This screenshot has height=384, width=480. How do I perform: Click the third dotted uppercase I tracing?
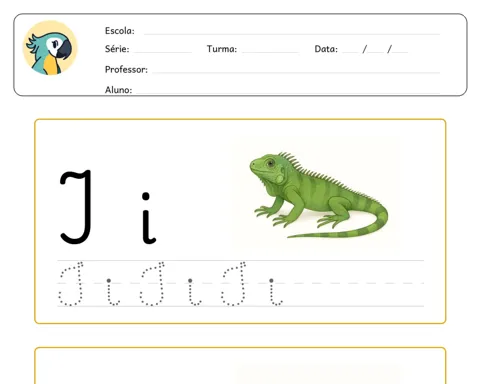234,284
